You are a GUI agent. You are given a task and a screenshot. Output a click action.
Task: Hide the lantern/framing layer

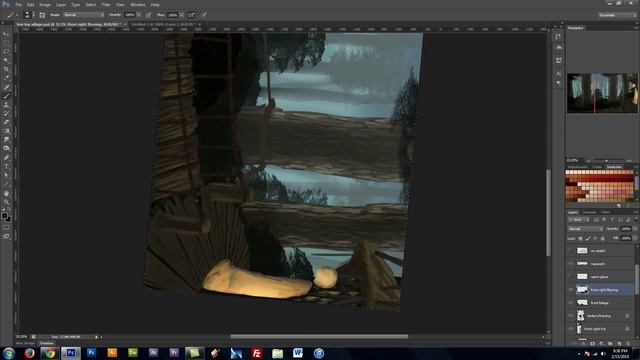tap(571, 316)
